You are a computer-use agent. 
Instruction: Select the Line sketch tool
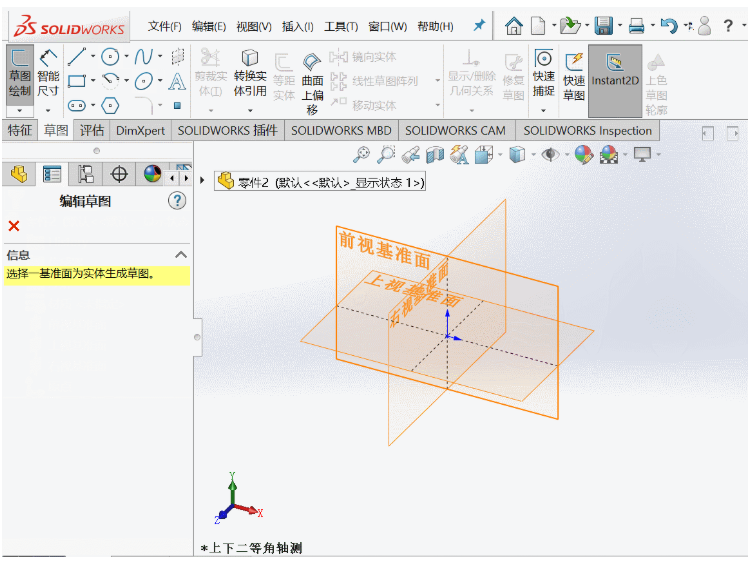point(77,56)
